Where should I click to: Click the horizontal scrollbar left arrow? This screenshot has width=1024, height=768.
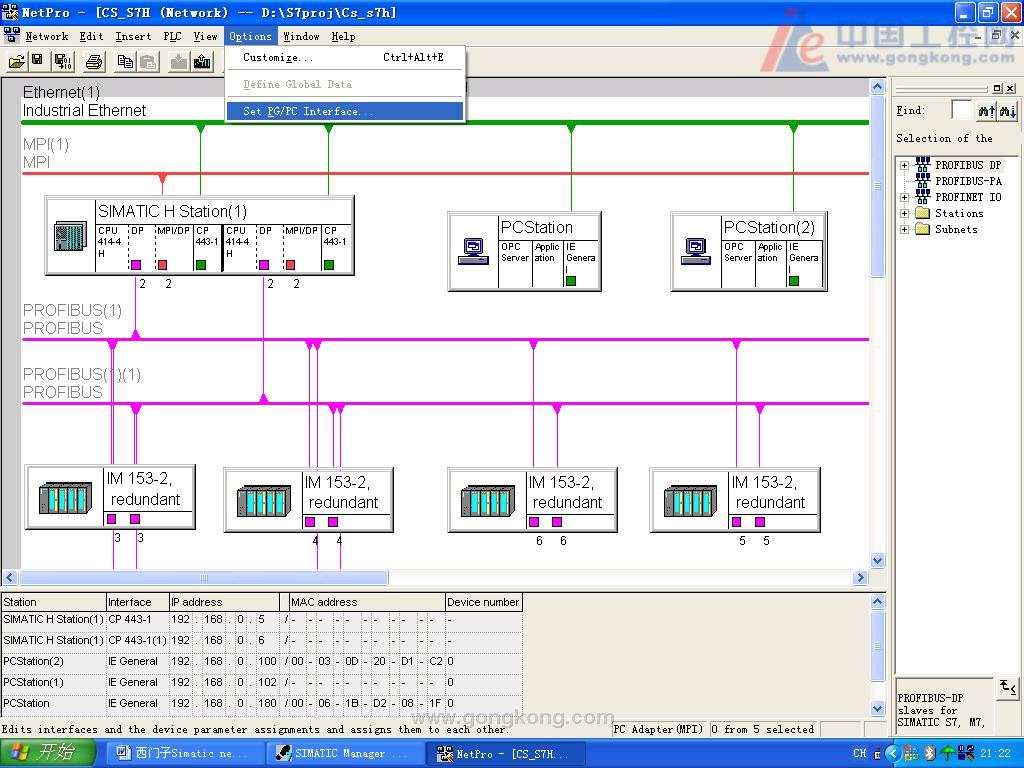point(10,577)
